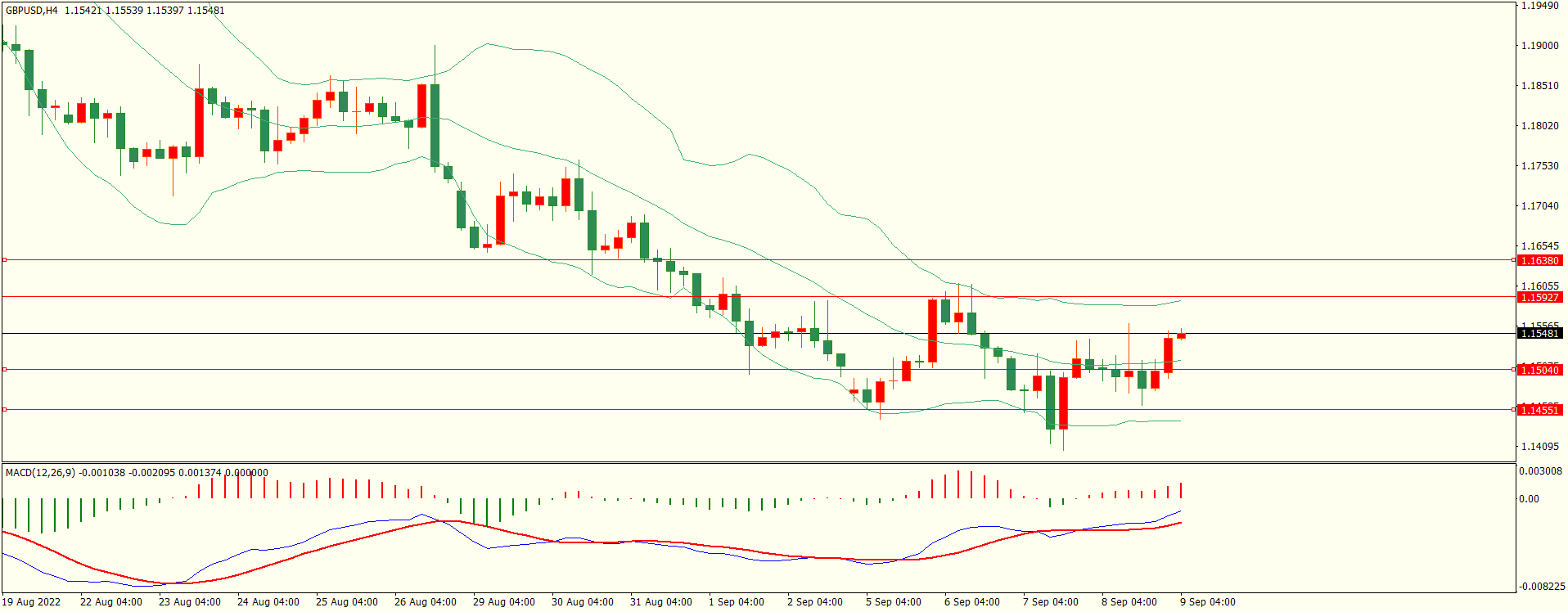Select the 1.16380 horizontal line price tag

point(1540,260)
